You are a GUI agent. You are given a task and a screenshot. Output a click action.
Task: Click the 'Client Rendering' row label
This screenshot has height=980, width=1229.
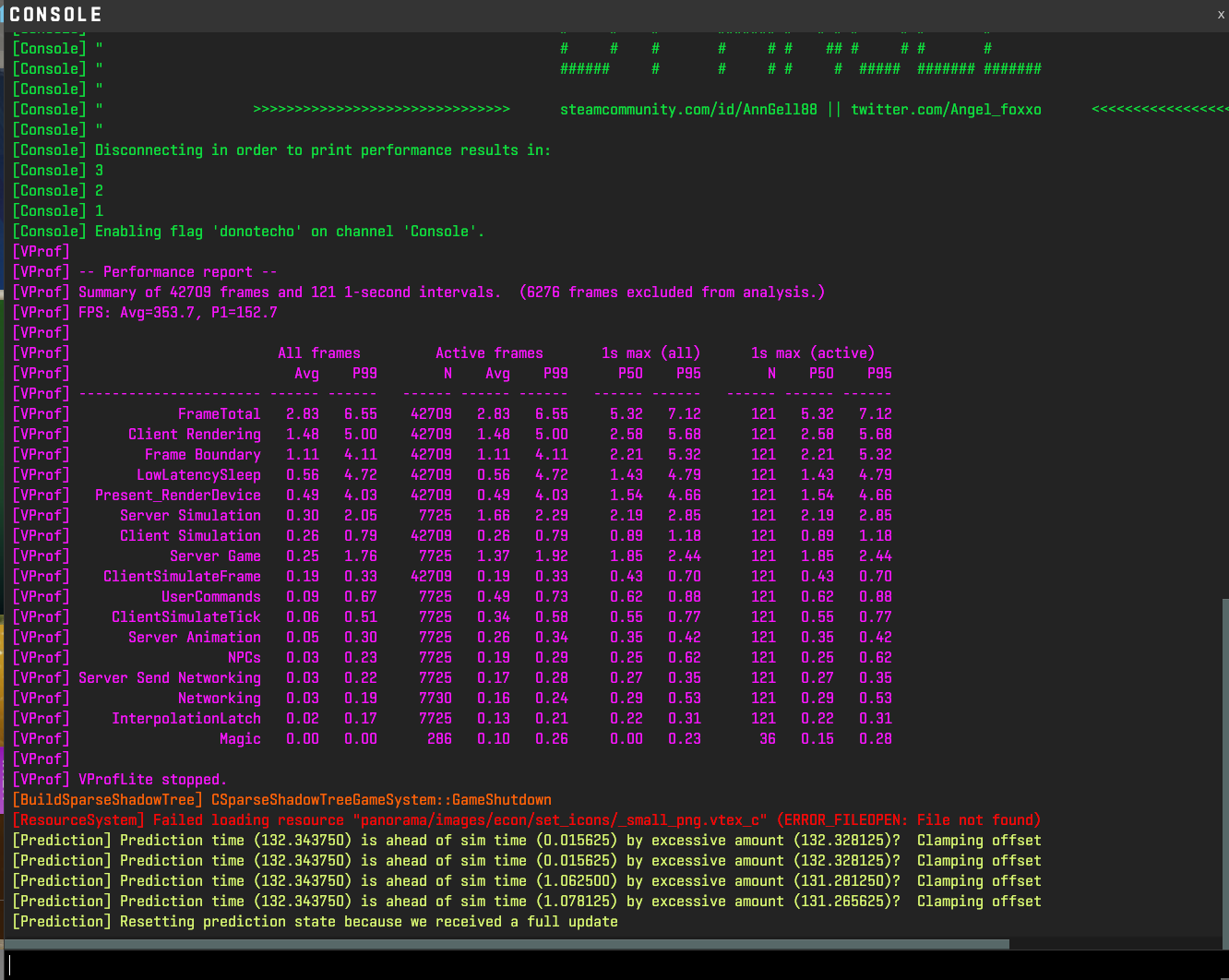point(195,435)
